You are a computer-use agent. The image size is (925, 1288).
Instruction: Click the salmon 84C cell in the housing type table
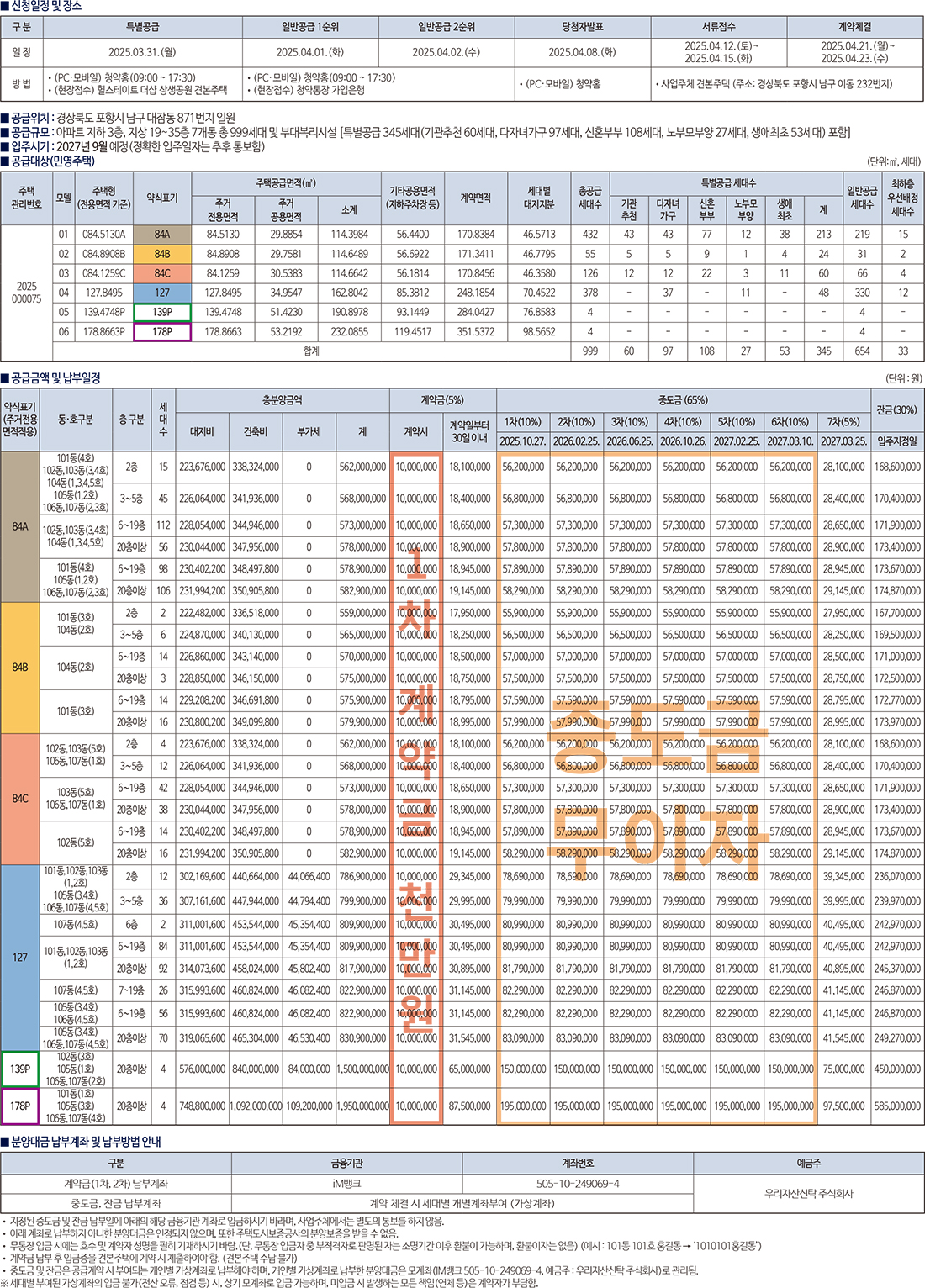[161, 273]
